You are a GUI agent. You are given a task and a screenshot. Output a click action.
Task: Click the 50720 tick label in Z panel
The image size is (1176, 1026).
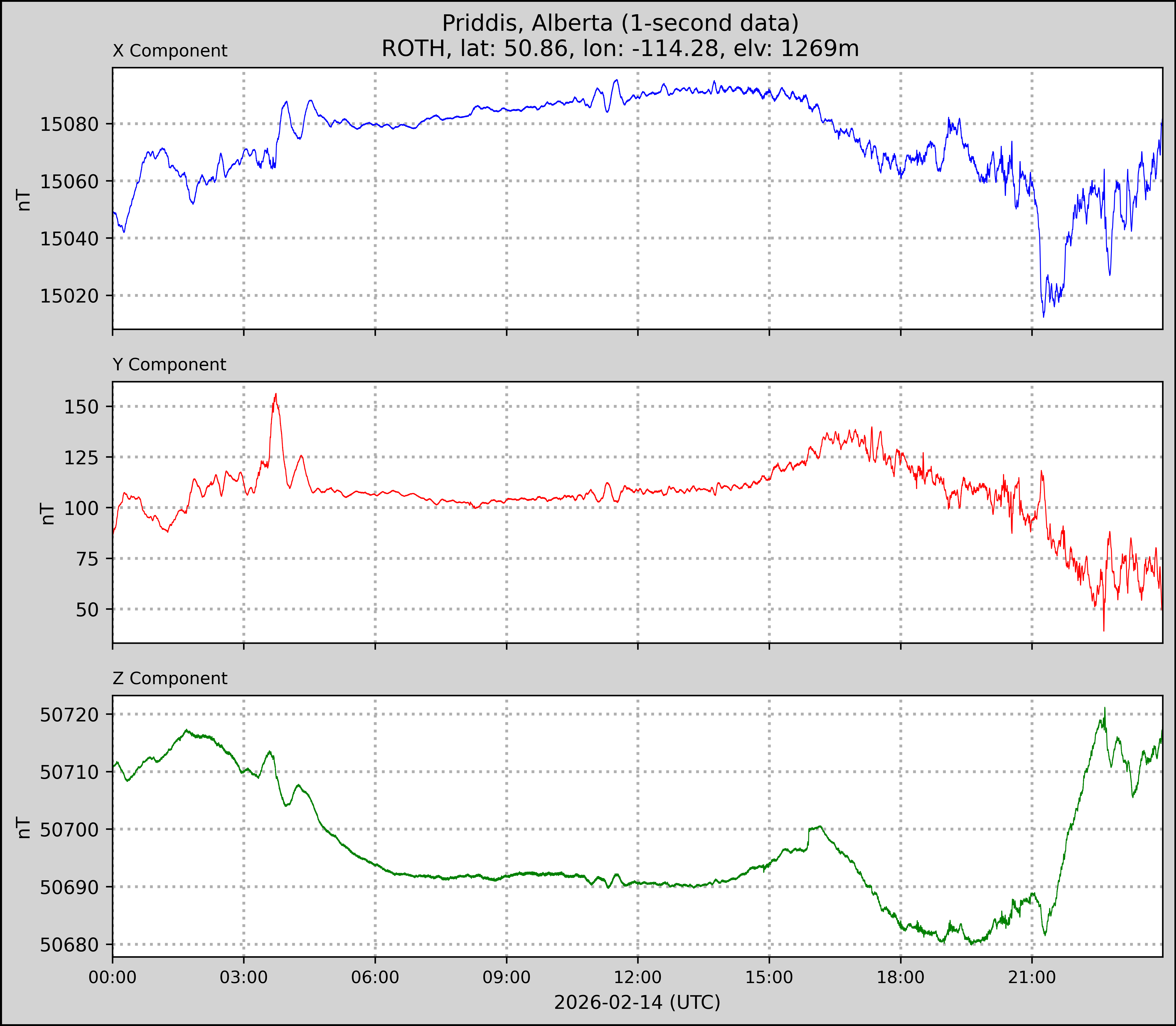69,715
